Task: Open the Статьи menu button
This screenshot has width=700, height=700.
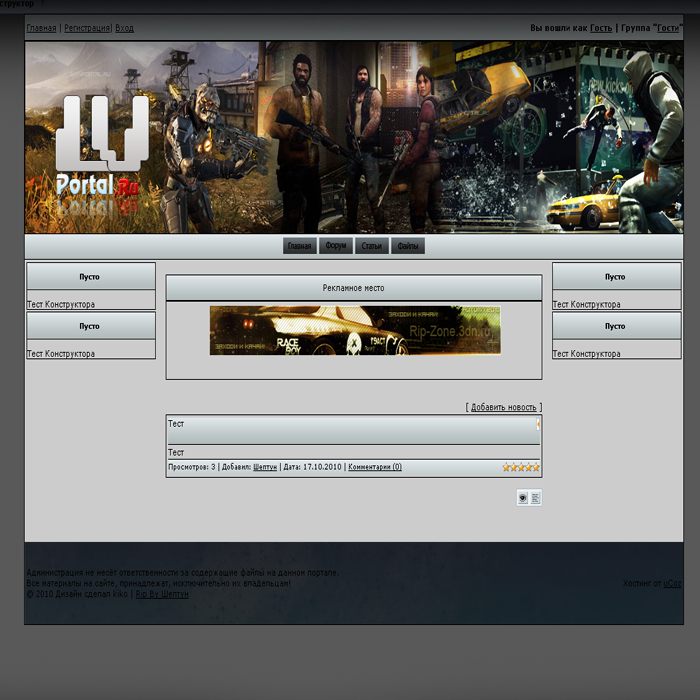Action: [x=372, y=246]
